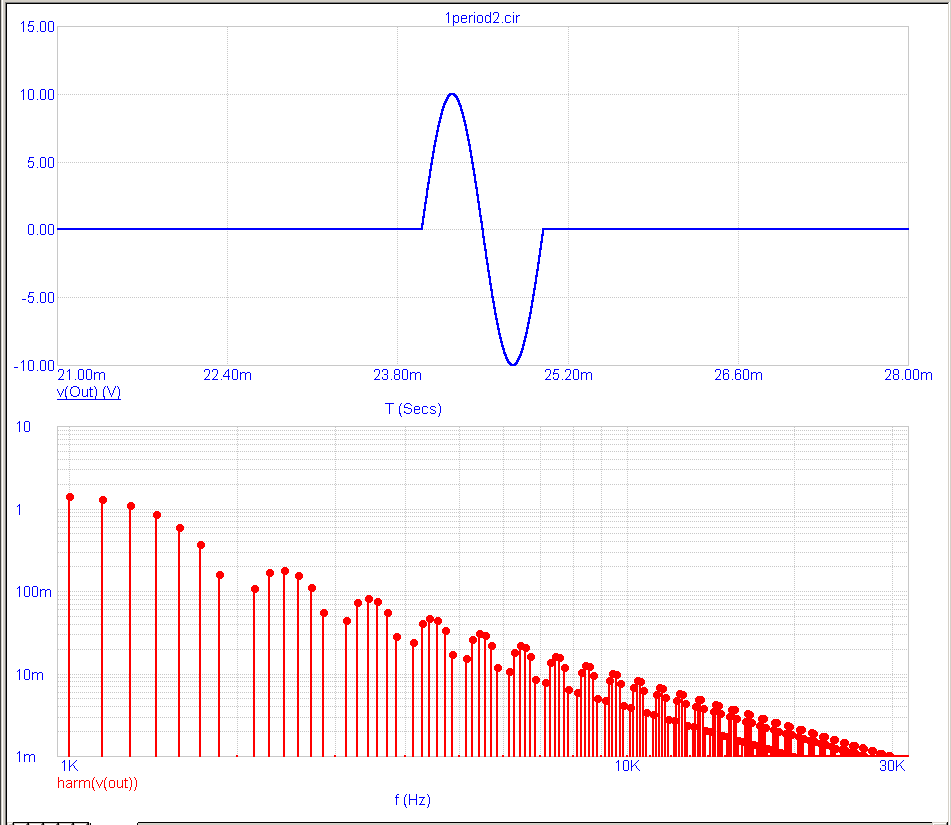Viewport: 951px width, 825px height.
Task: Click the 23.80m time axis value
Action: (397, 375)
